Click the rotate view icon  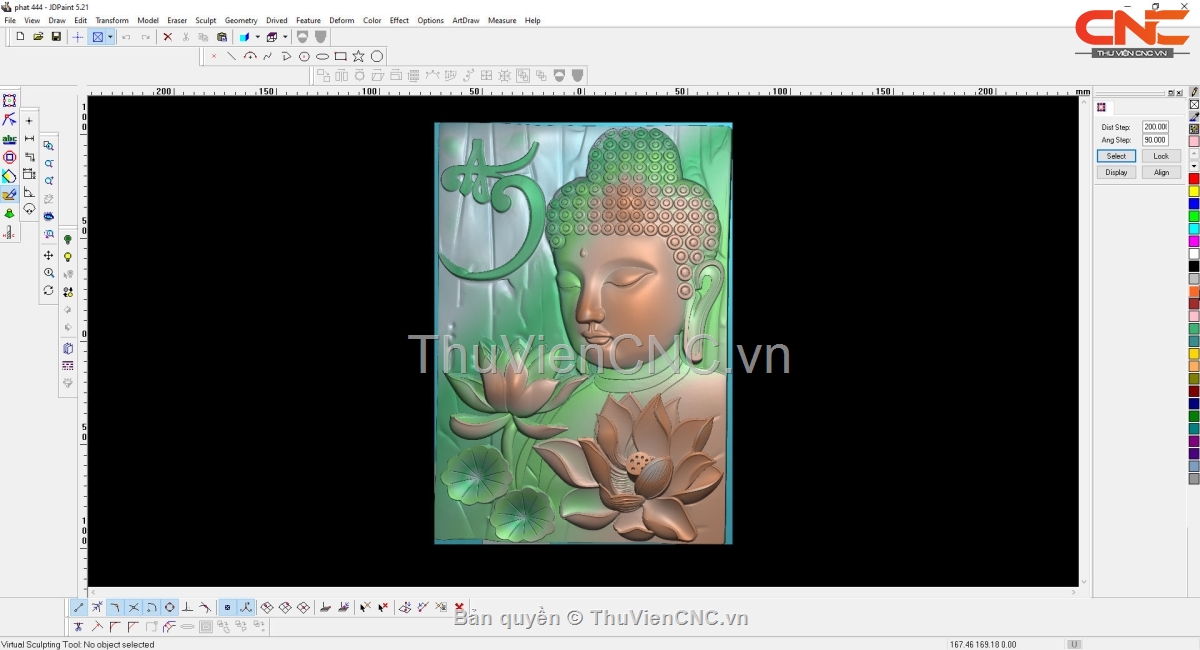[x=48, y=291]
